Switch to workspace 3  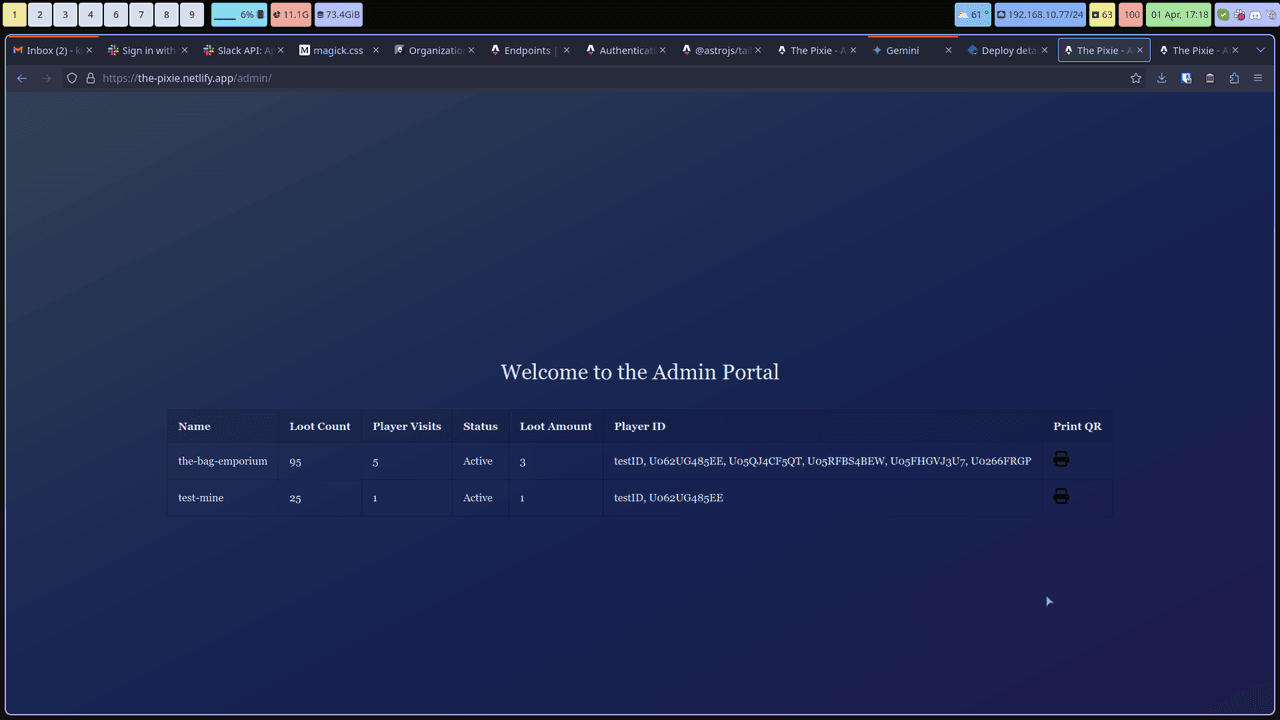click(65, 15)
